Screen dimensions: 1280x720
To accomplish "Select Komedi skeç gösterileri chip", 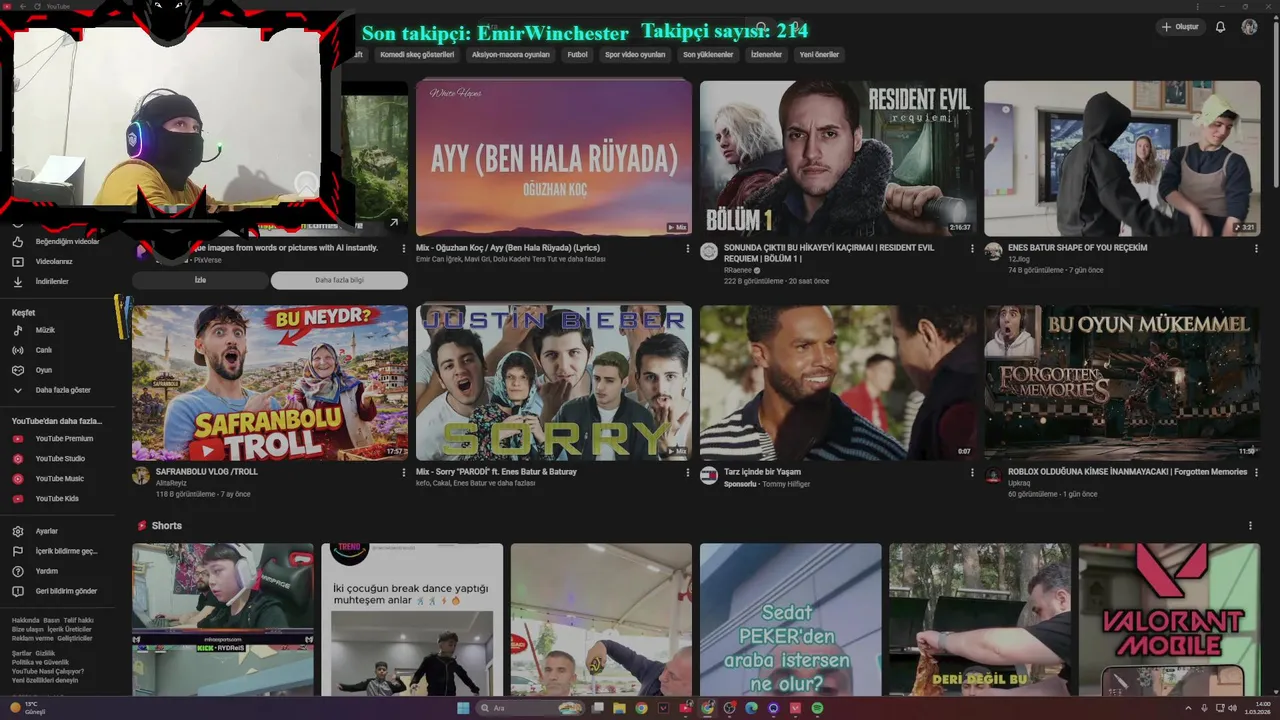I will click(417, 55).
